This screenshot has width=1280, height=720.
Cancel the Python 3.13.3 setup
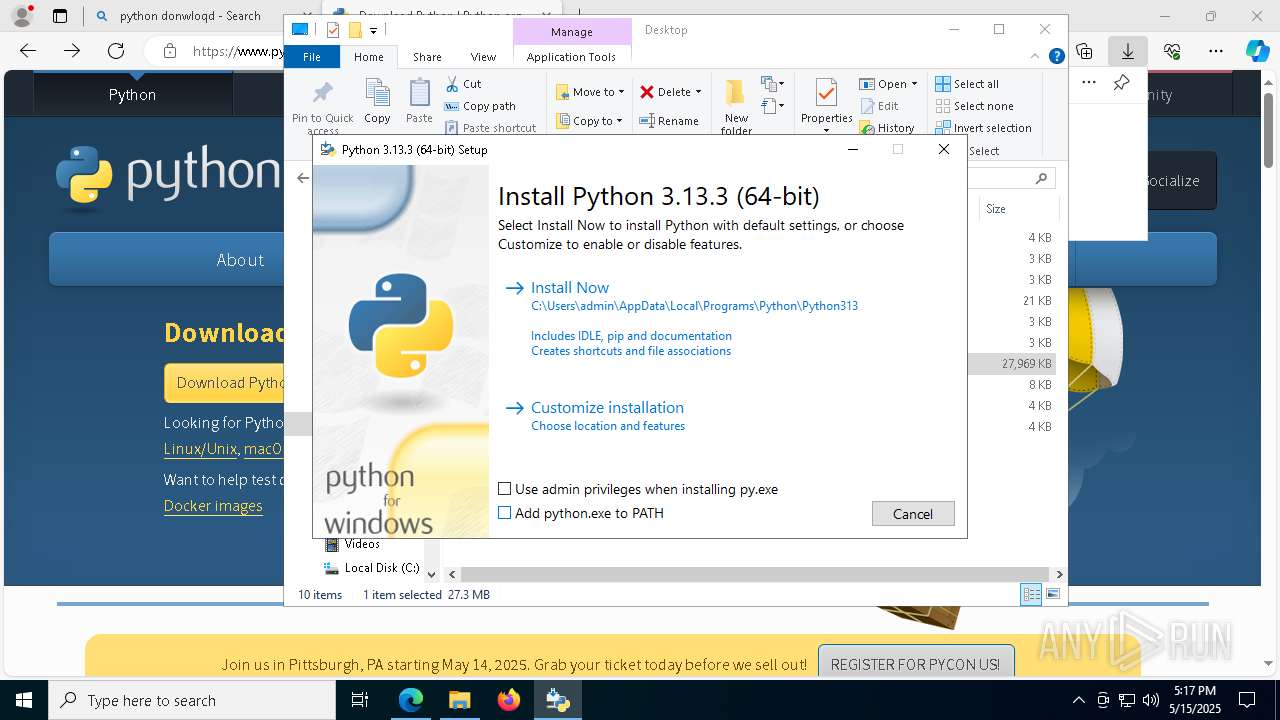click(913, 514)
